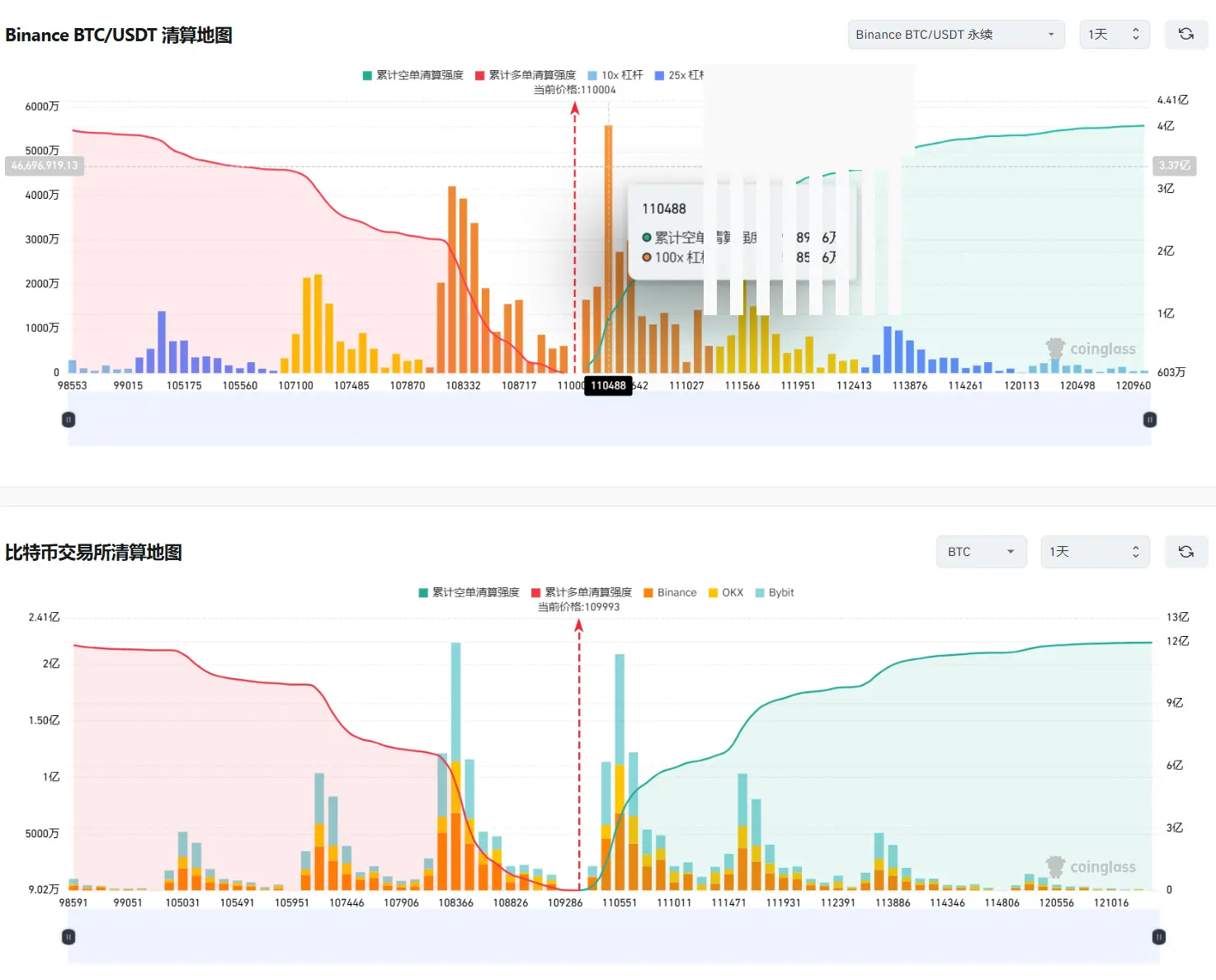This screenshot has width=1216, height=980.
Task: Click the 当前价格:109993 label
Action: (x=579, y=607)
